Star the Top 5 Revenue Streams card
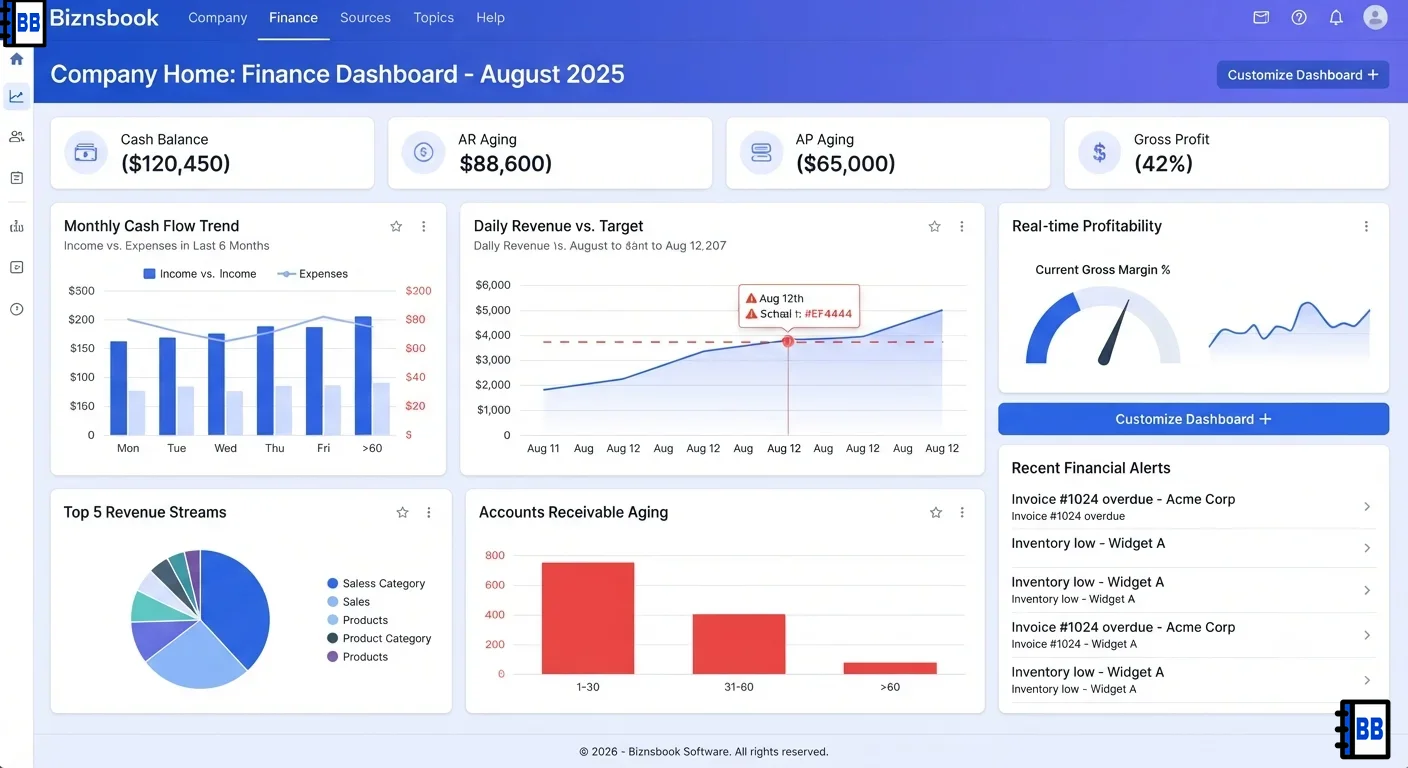 [402, 513]
